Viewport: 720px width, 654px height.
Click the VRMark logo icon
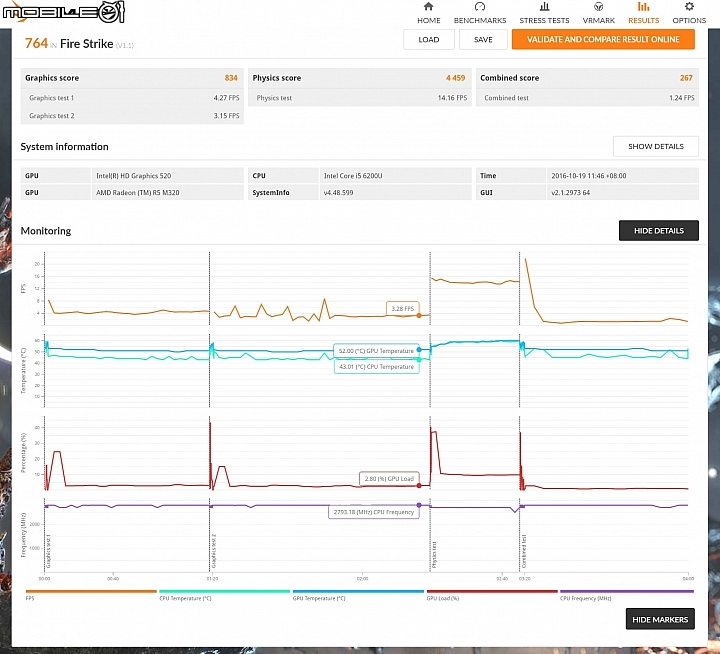coord(598,6)
